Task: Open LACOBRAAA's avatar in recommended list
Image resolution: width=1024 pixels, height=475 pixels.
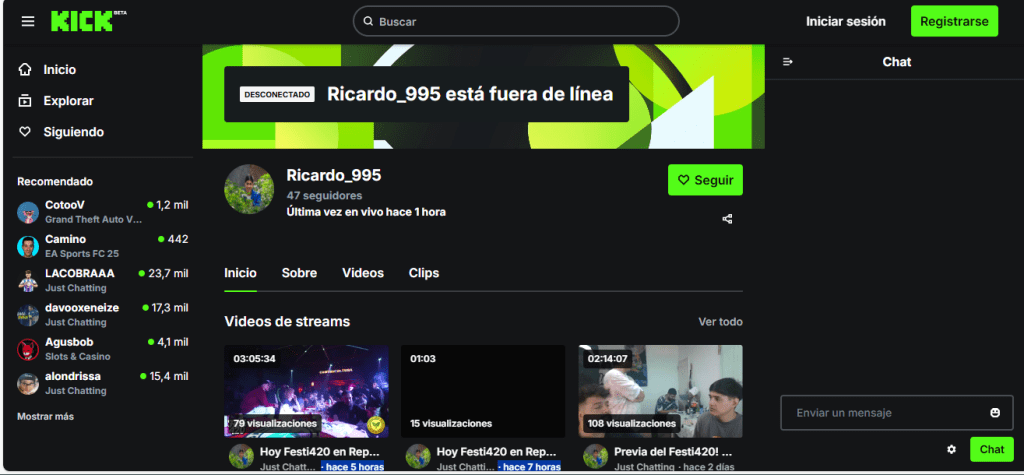Action: 28,281
